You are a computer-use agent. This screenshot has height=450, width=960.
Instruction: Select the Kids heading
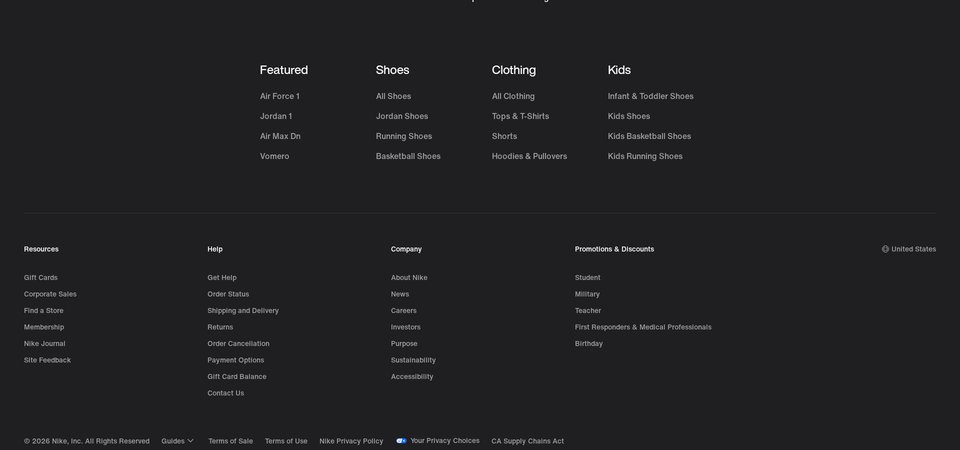coord(619,70)
